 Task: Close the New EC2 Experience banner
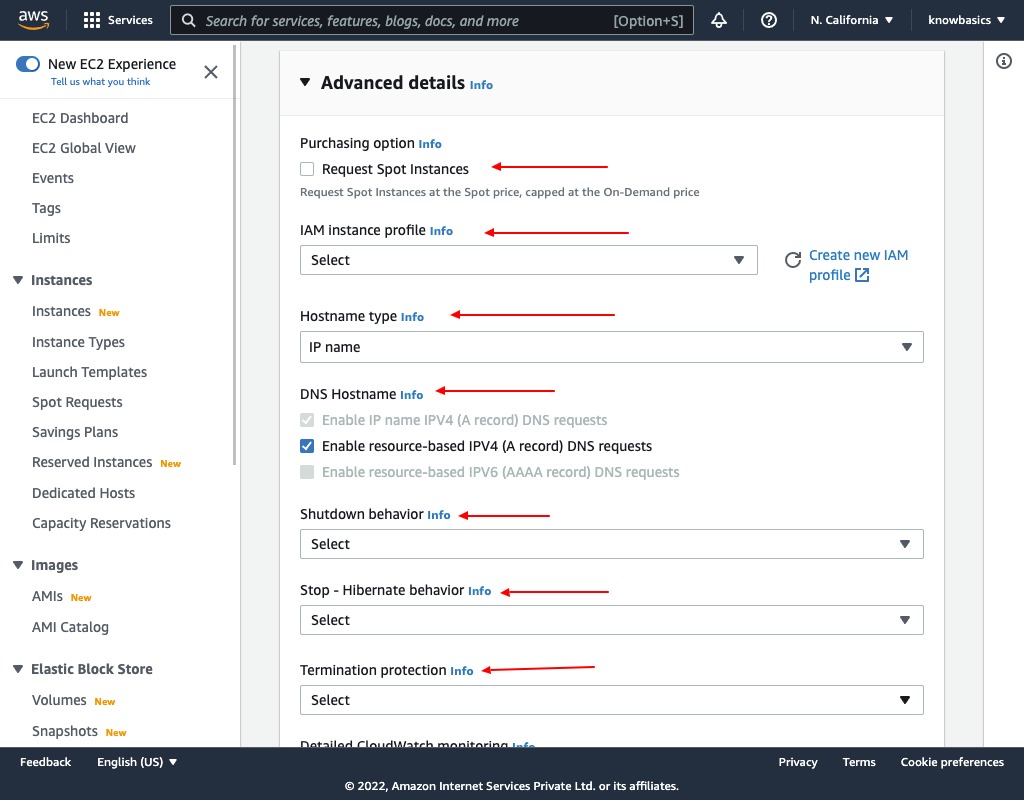point(211,72)
